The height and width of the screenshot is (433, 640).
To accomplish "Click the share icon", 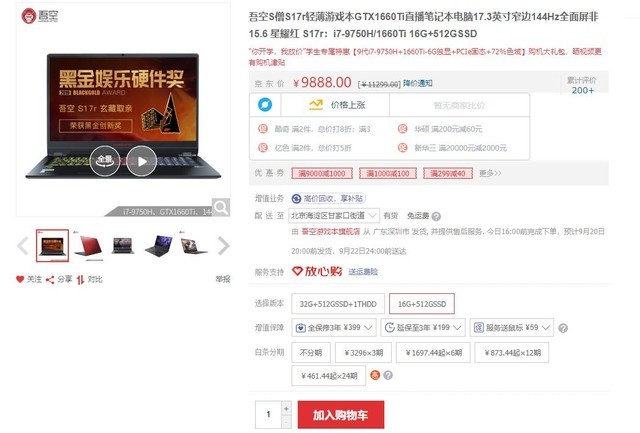I will pos(50,280).
